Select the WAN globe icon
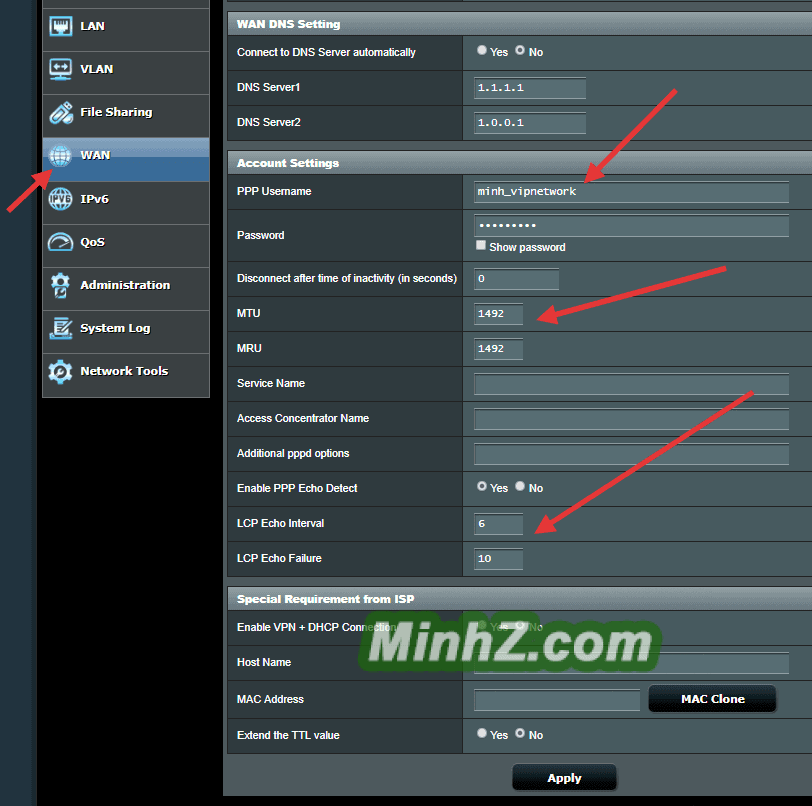The width and height of the screenshot is (812, 806). click(x=61, y=156)
